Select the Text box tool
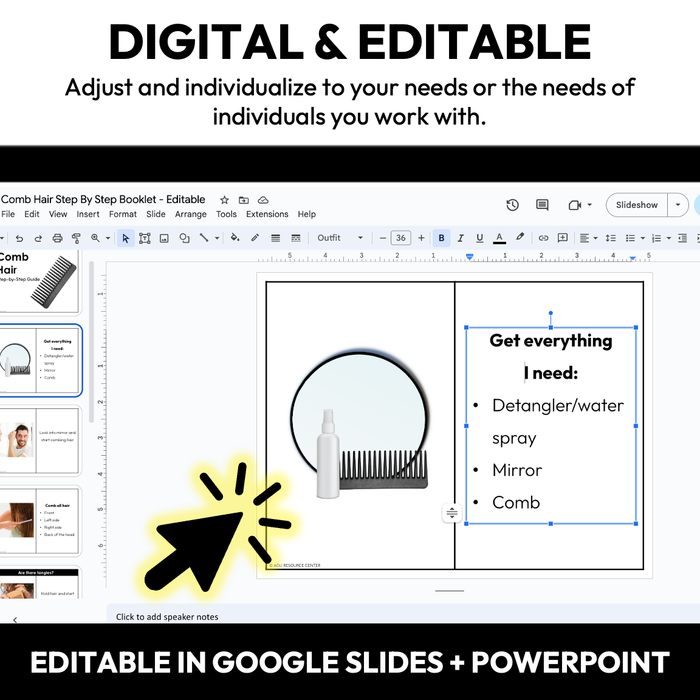This screenshot has height=700, width=700. pos(145,238)
